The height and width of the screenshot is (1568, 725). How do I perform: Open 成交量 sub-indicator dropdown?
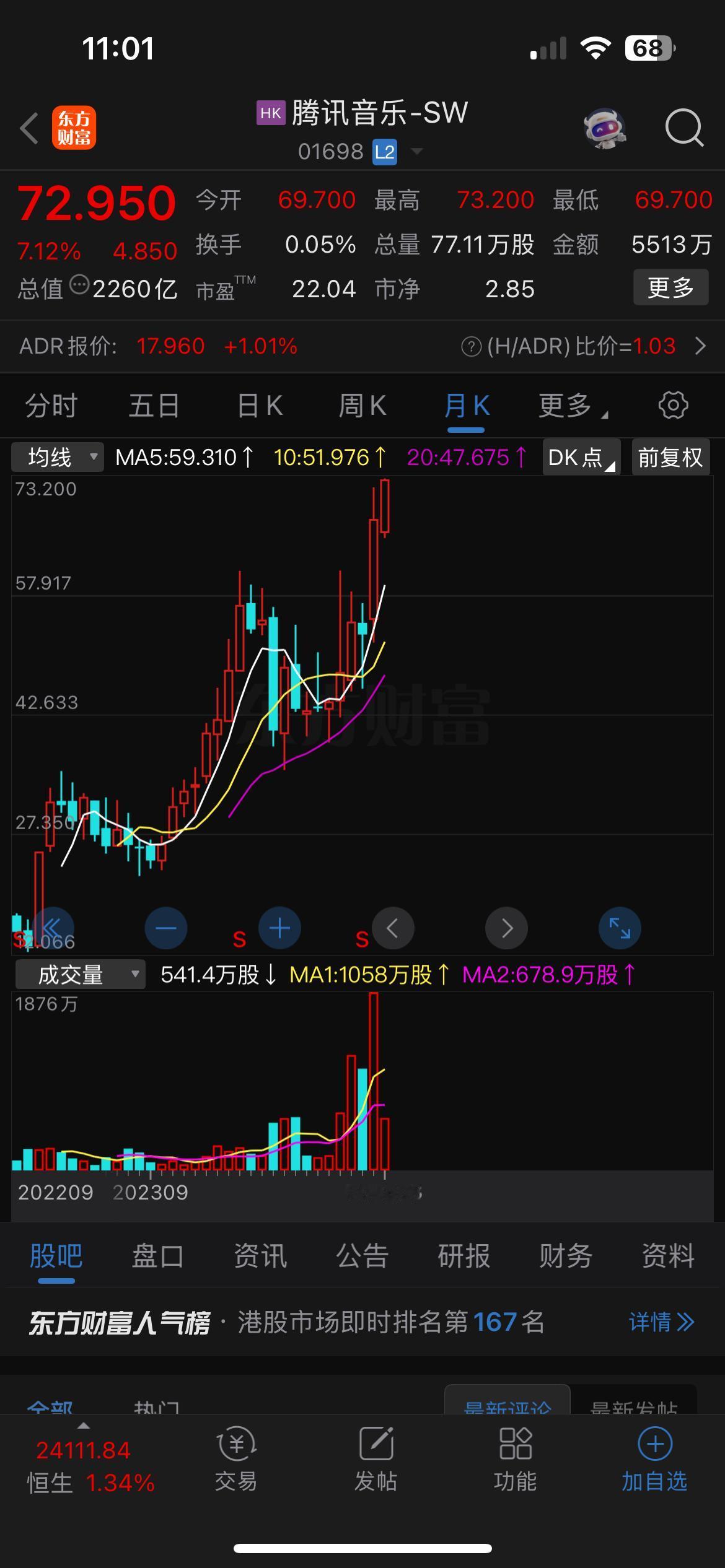(80, 975)
